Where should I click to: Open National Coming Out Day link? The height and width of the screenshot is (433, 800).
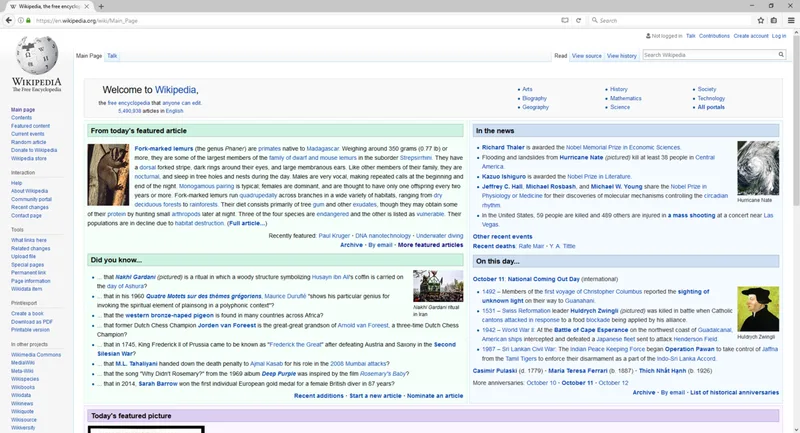(x=543, y=279)
